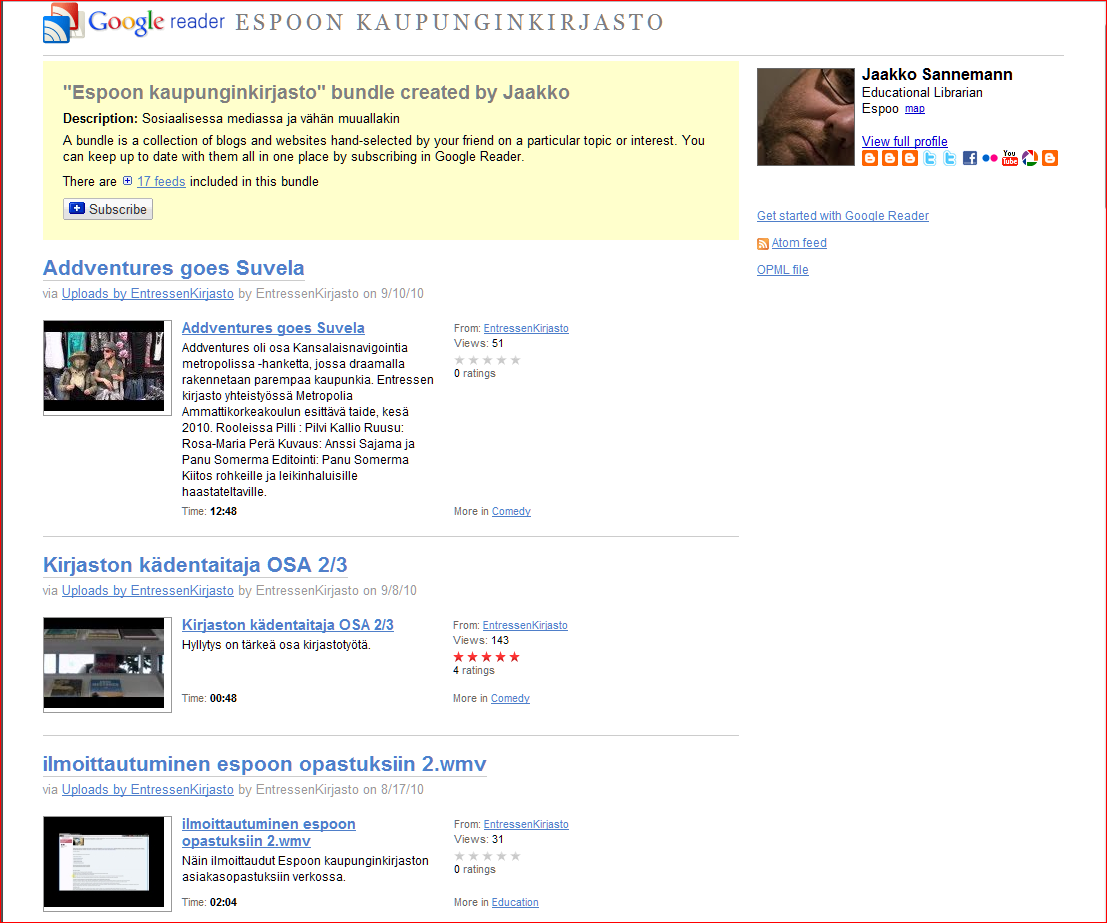Open Uploads by EntressenKirjasto link dated 8/17/10
1107x923 pixels.
pyautogui.click(x=148, y=790)
